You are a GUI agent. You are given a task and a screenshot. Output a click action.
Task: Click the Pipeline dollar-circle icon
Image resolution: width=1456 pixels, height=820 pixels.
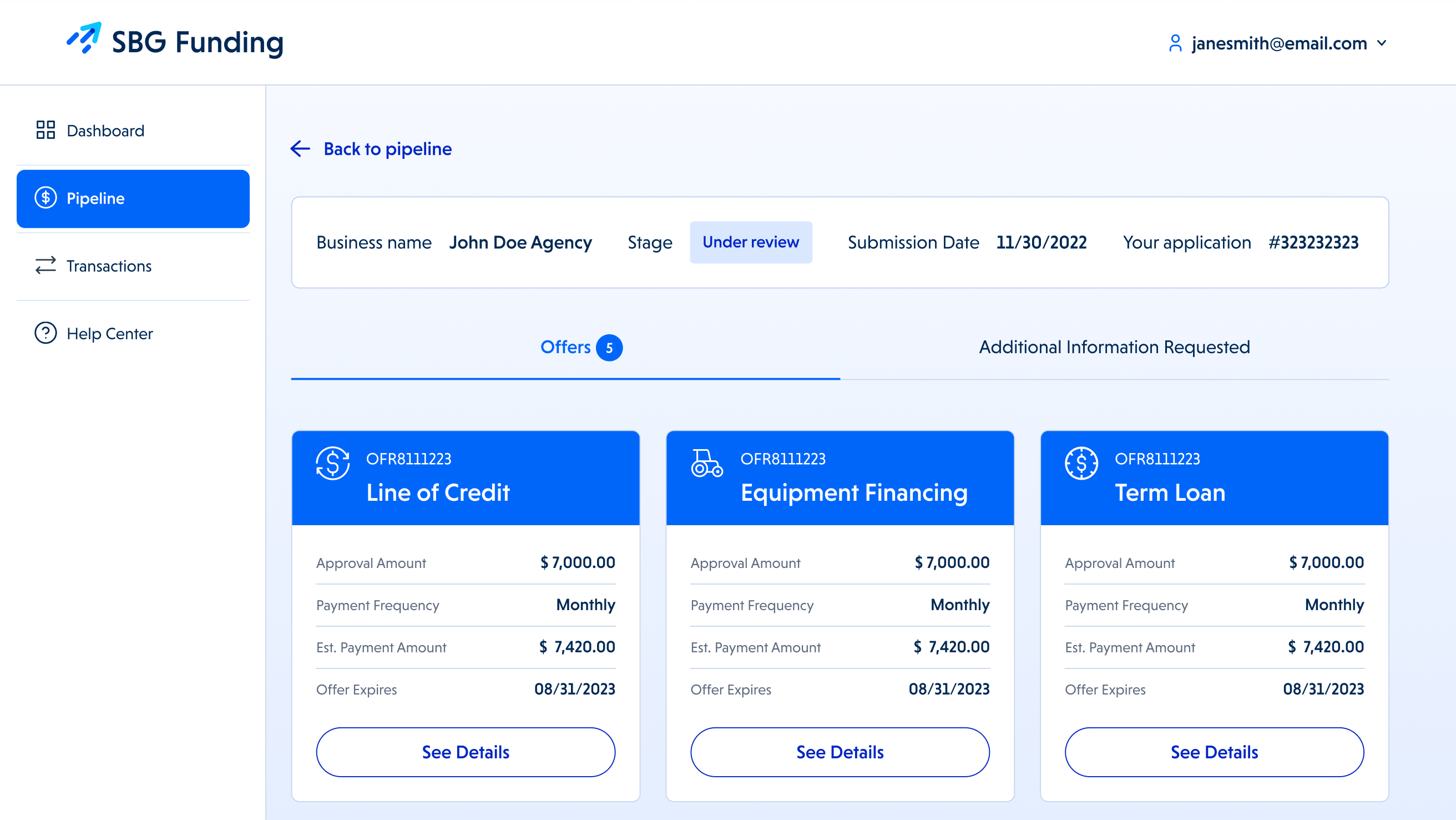45,198
